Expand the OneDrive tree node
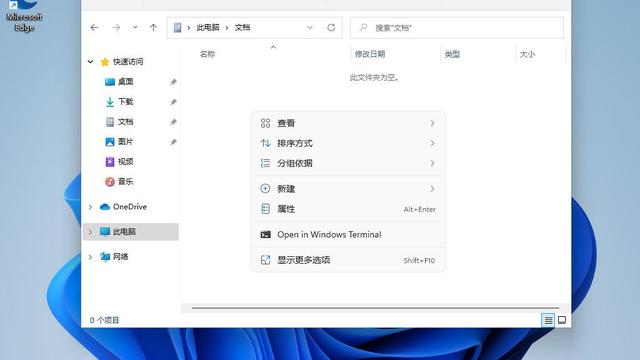This screenshot has width=640, height=360. coord(90,207)
